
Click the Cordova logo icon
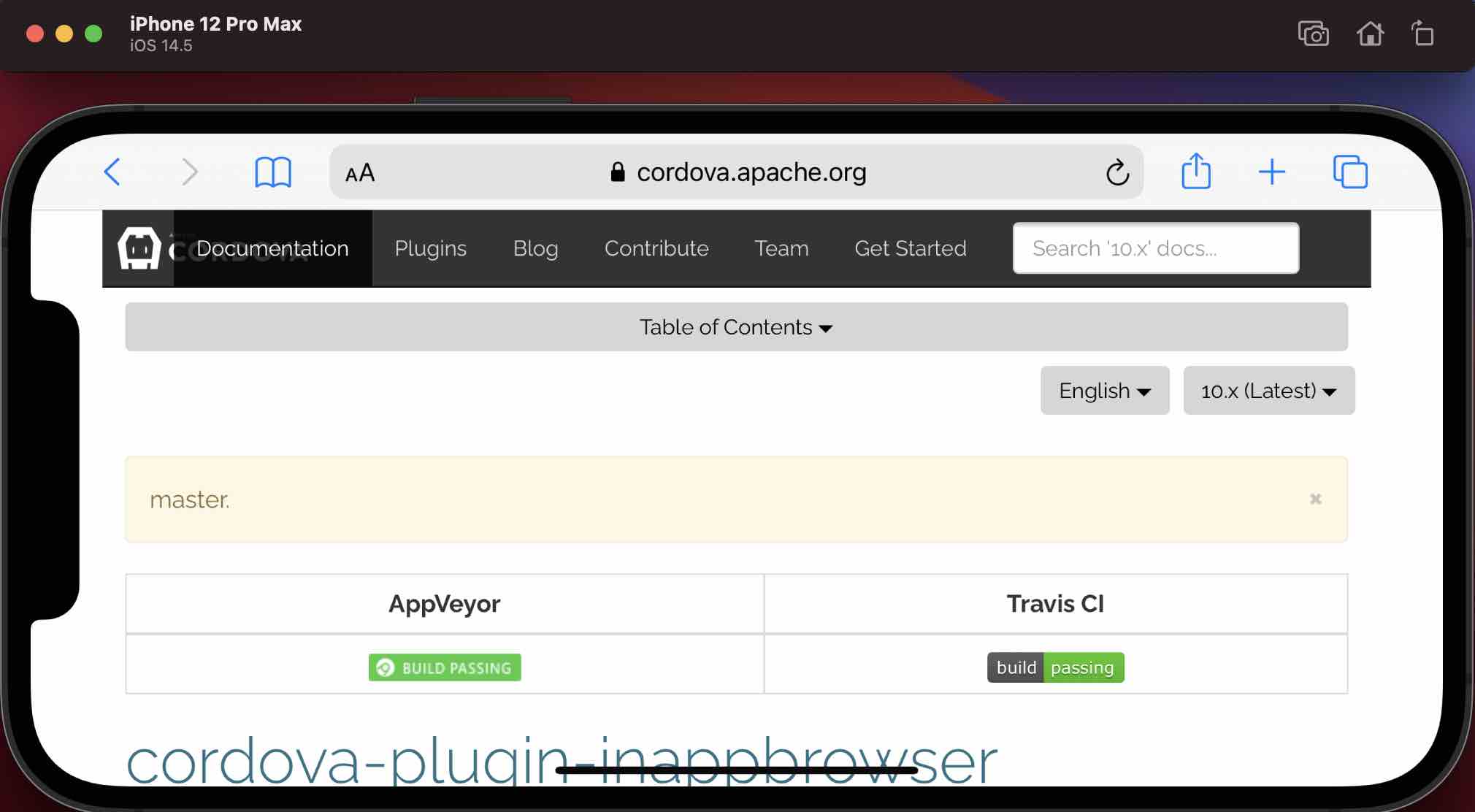(139, 248)
